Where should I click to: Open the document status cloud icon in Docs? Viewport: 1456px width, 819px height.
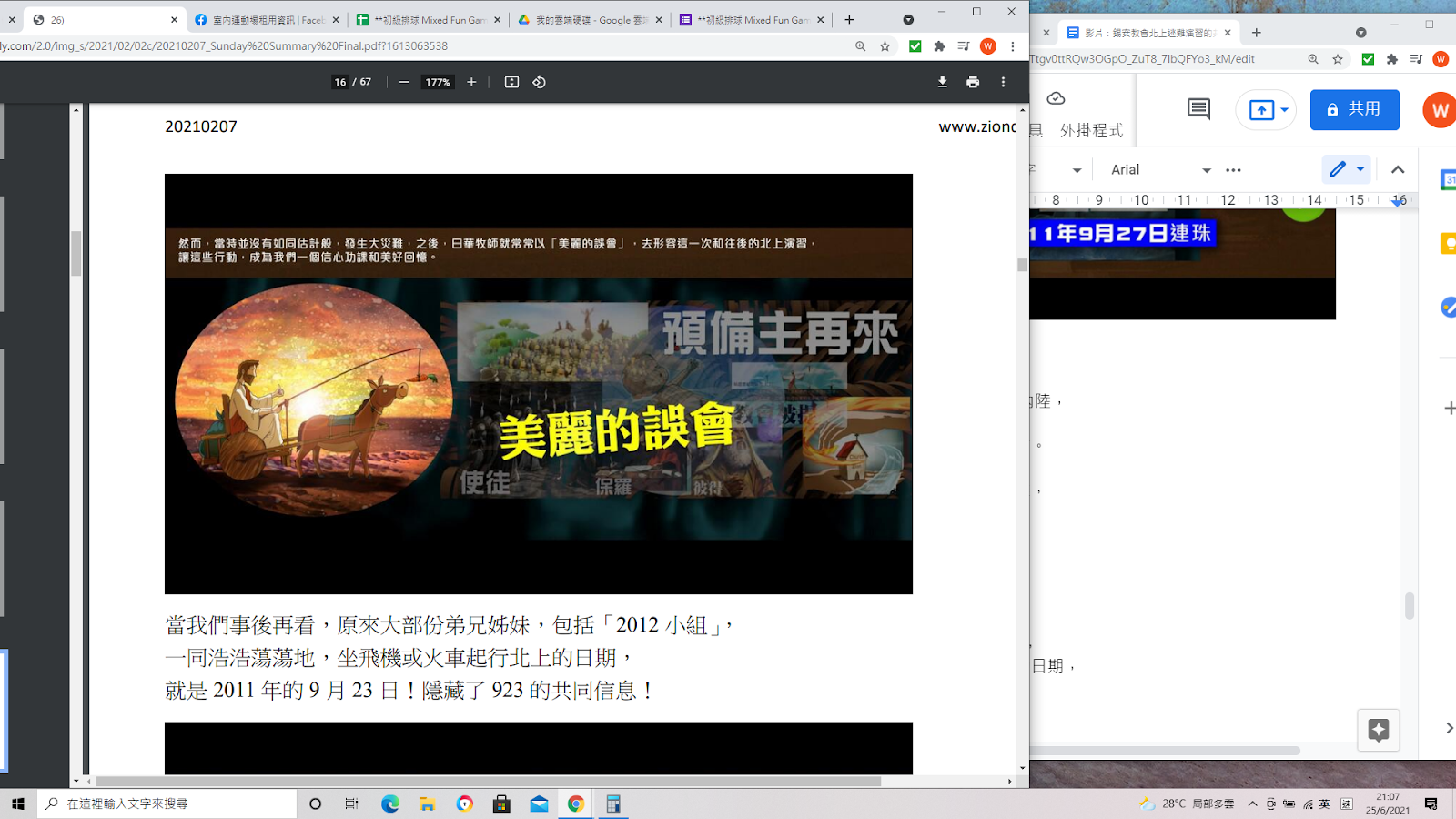click(x=1056, y=98)
